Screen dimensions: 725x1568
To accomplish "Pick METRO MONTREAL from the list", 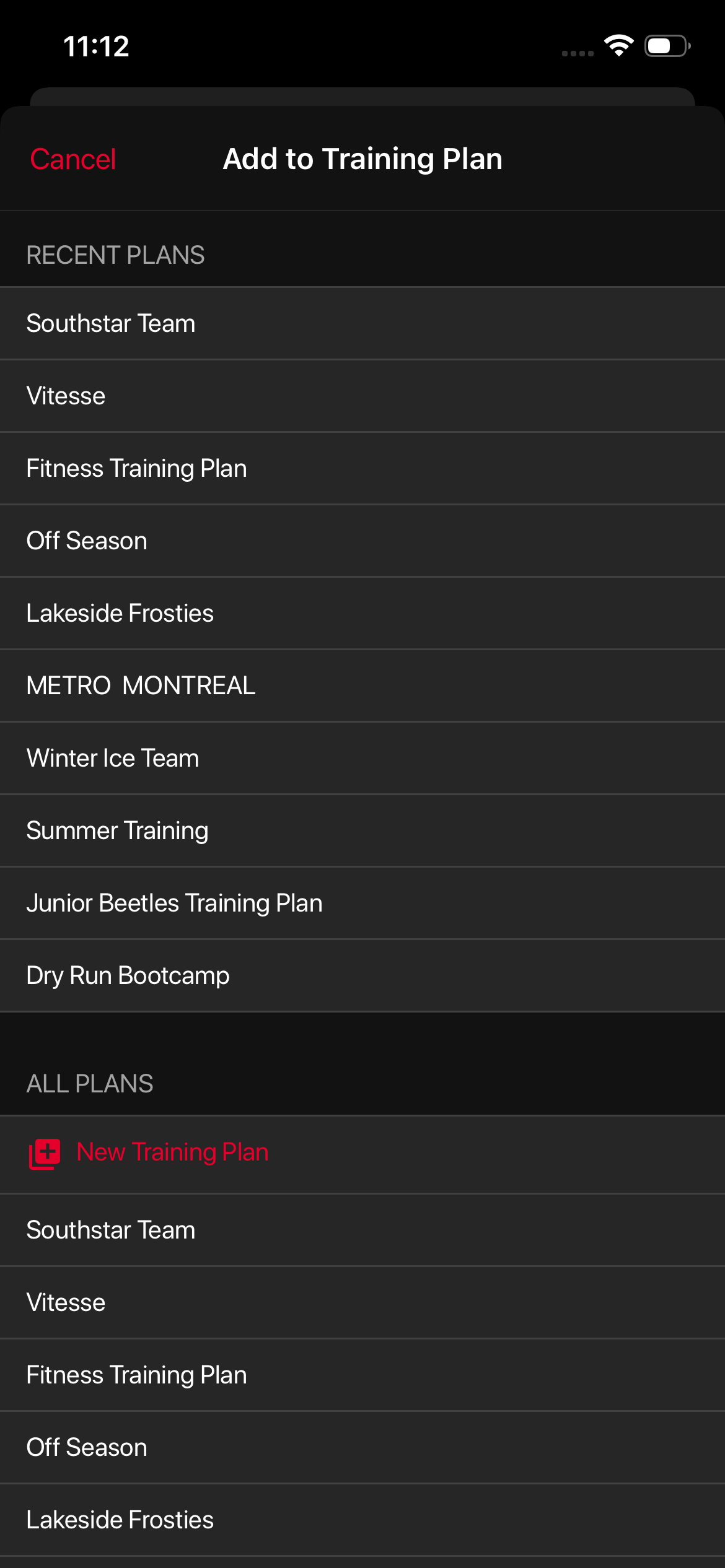I will pyautogui.click(x=141, y=685).
